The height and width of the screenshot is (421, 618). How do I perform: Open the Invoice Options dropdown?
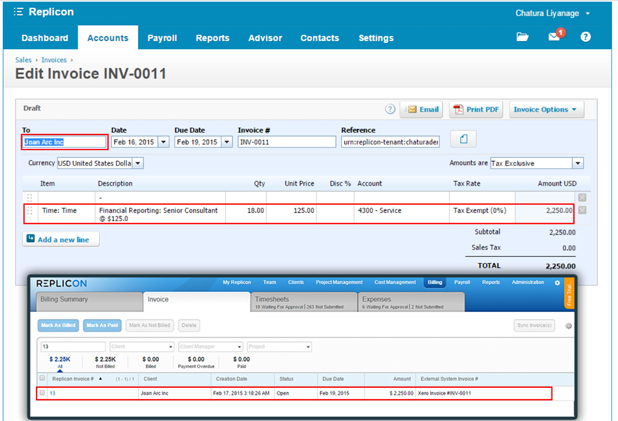[546, 110]
